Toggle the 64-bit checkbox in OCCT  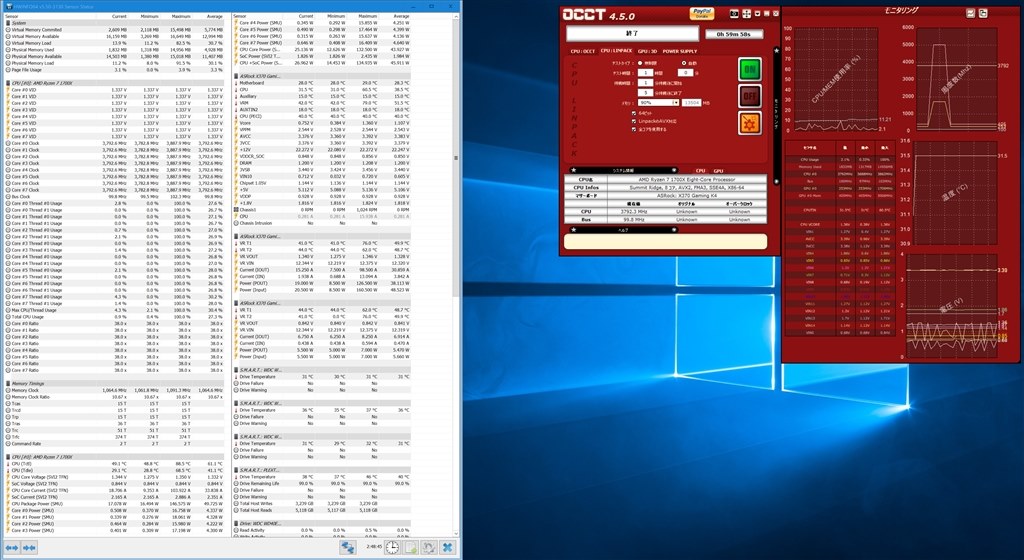[633, 113]
